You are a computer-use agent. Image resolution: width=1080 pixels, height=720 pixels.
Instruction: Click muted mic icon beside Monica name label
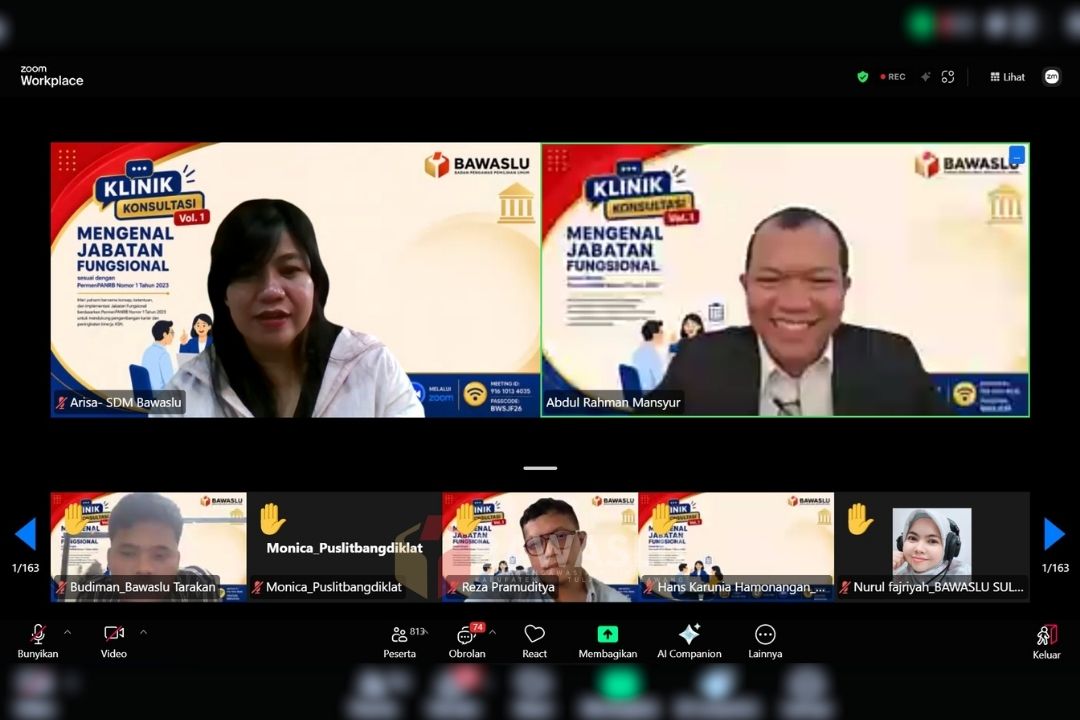click(258, 588)
